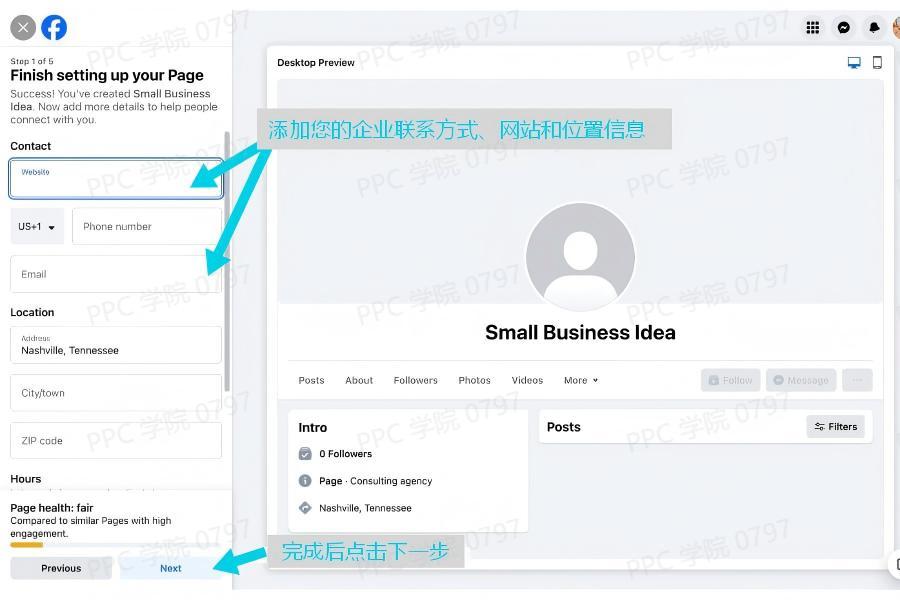
Task: Click the Filters button in Posts
Action: tap(835, 427)
